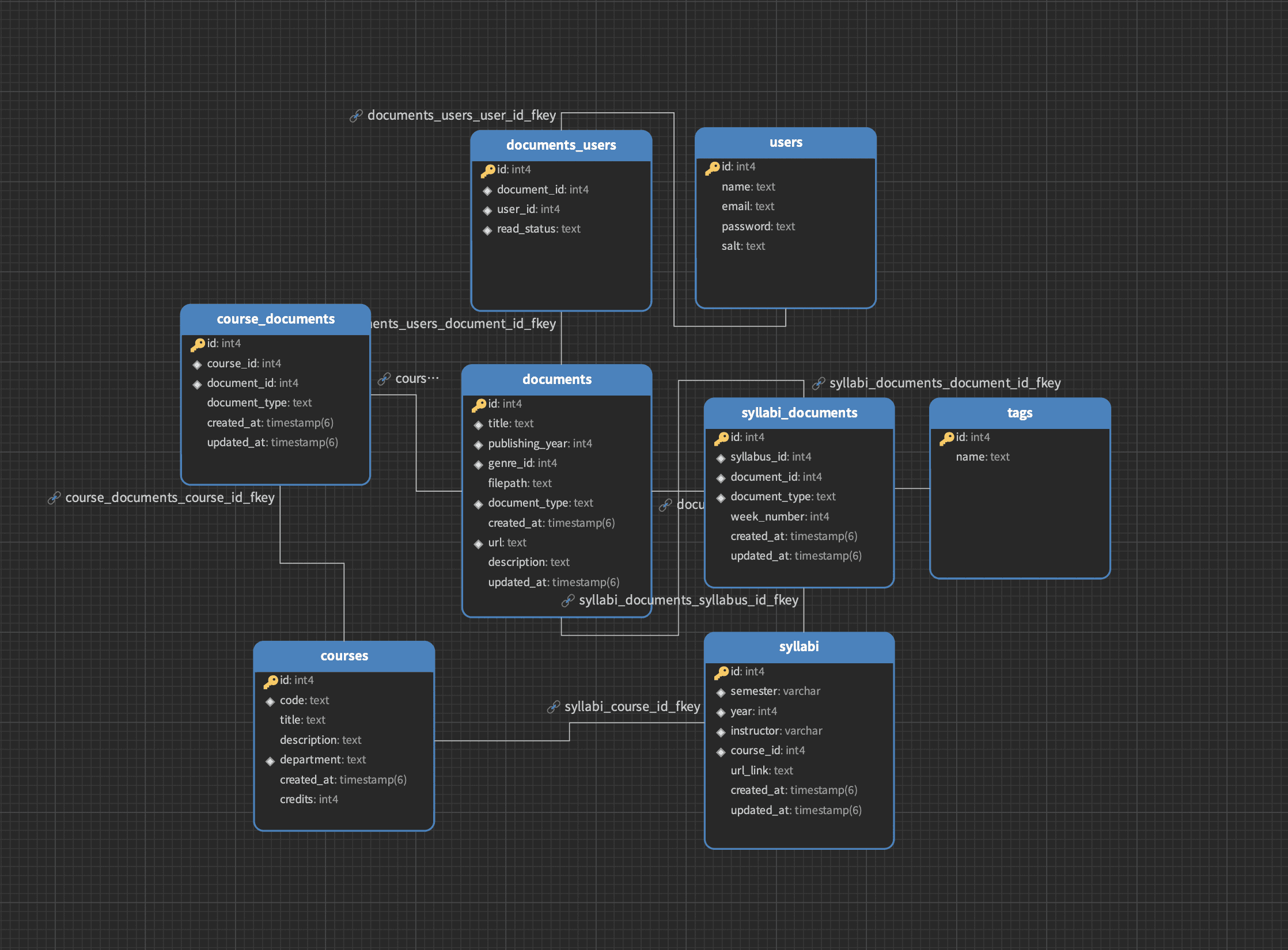
Task: Click the link icon beside course_documents_course_id_fkey
Action: point(54,498)
